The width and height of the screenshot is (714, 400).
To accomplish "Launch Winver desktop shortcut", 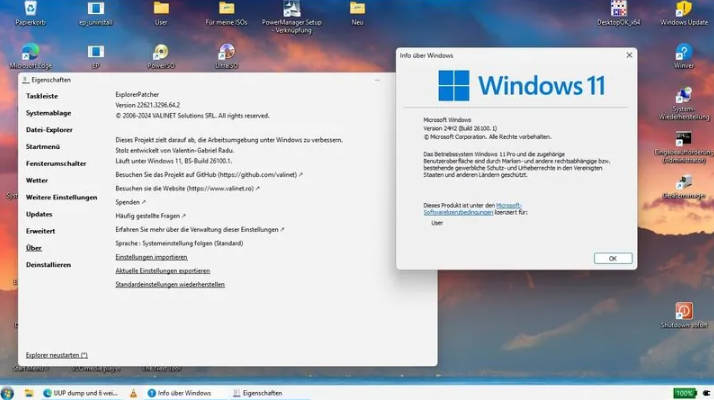I will (684, 56).
